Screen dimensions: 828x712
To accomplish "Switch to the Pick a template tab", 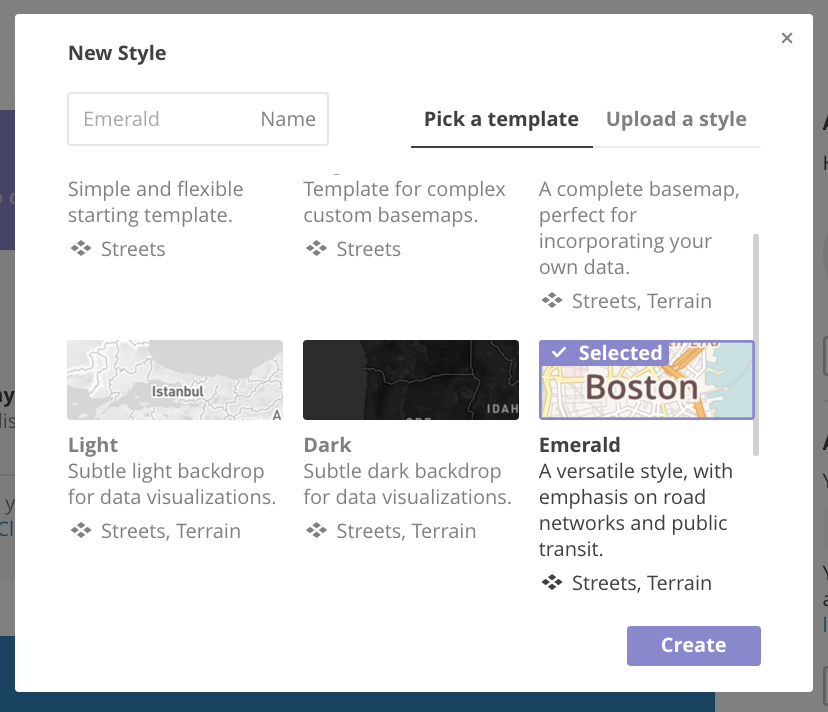I will (501, 118).
